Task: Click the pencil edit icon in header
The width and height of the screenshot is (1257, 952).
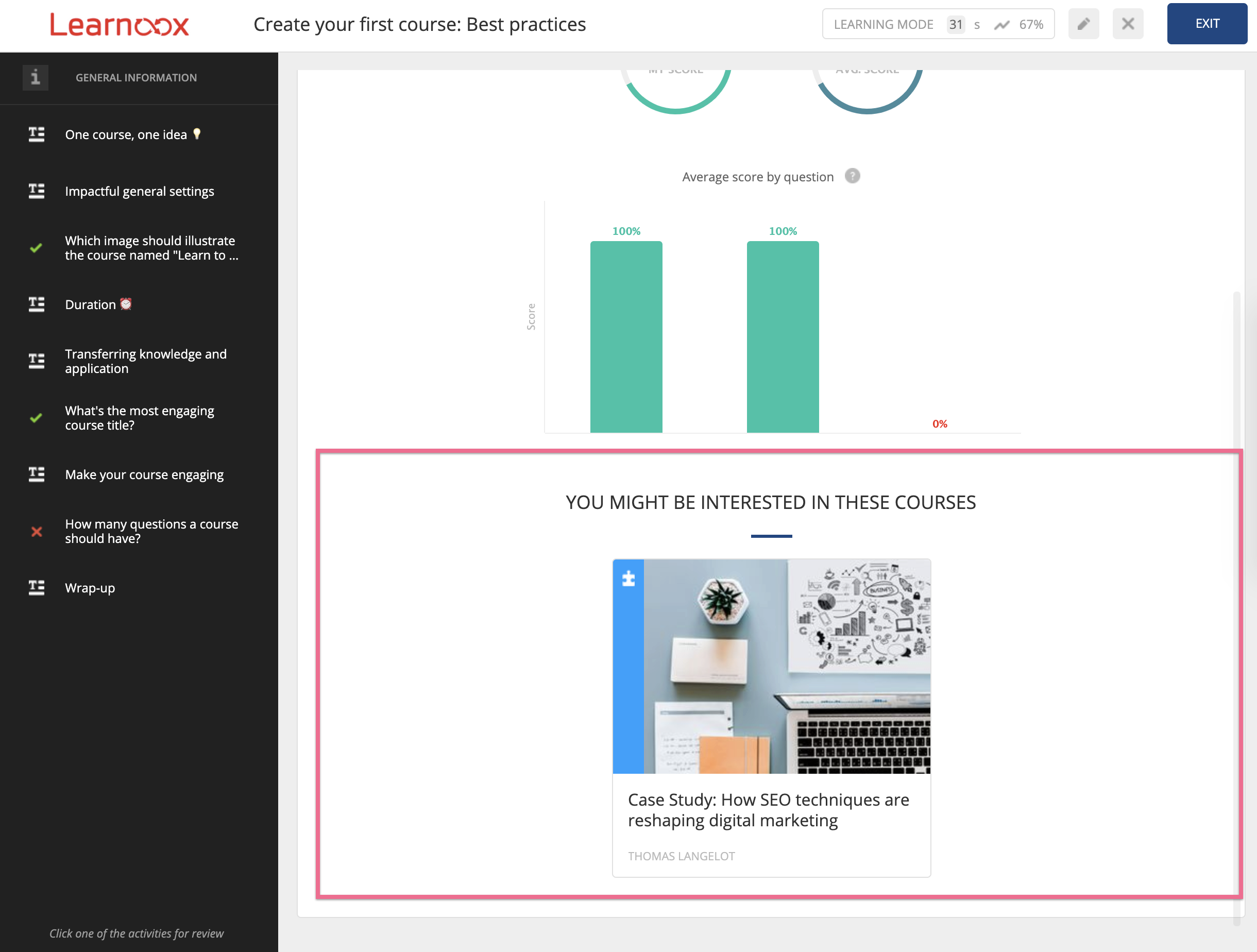Action: point(1083,24)
